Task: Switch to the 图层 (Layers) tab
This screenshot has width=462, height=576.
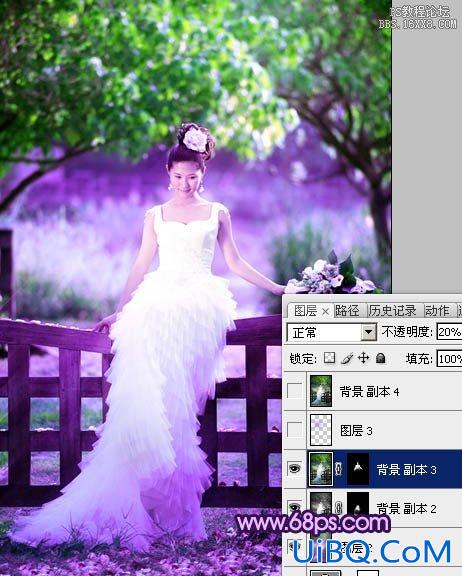Action: pyautogui.click(x=305, y=311)
